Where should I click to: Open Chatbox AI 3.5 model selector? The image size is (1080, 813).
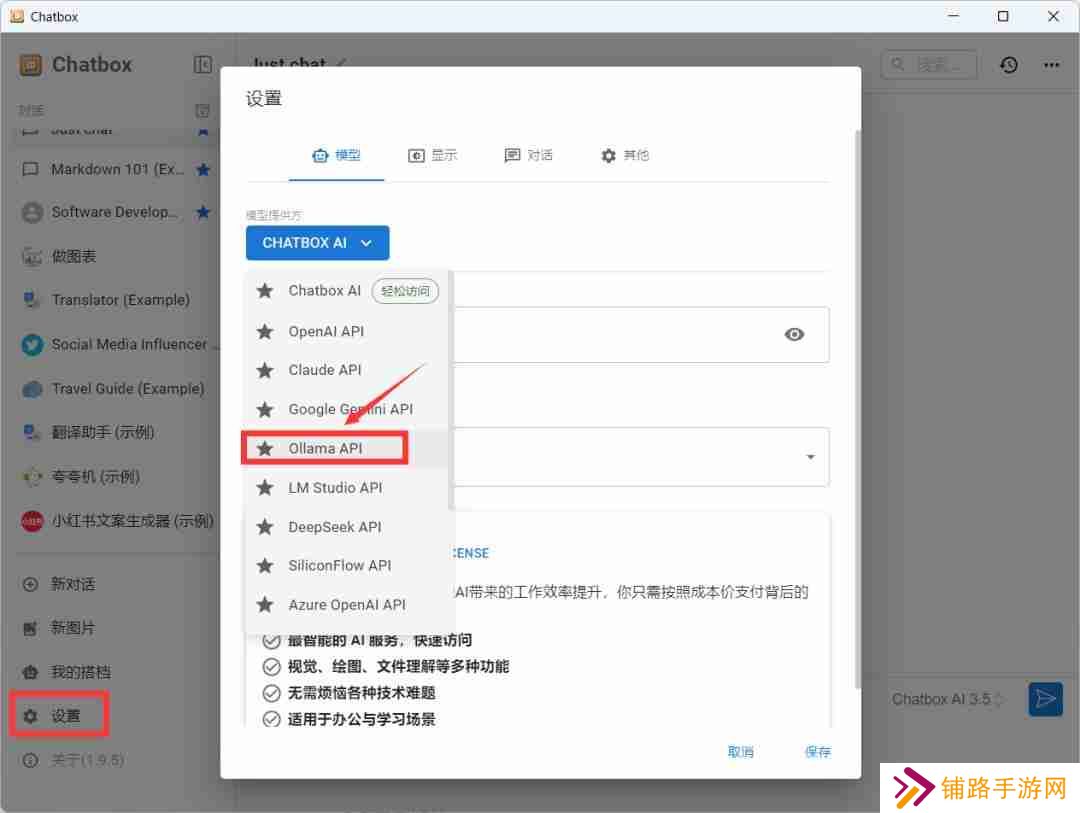pos(947,699)
